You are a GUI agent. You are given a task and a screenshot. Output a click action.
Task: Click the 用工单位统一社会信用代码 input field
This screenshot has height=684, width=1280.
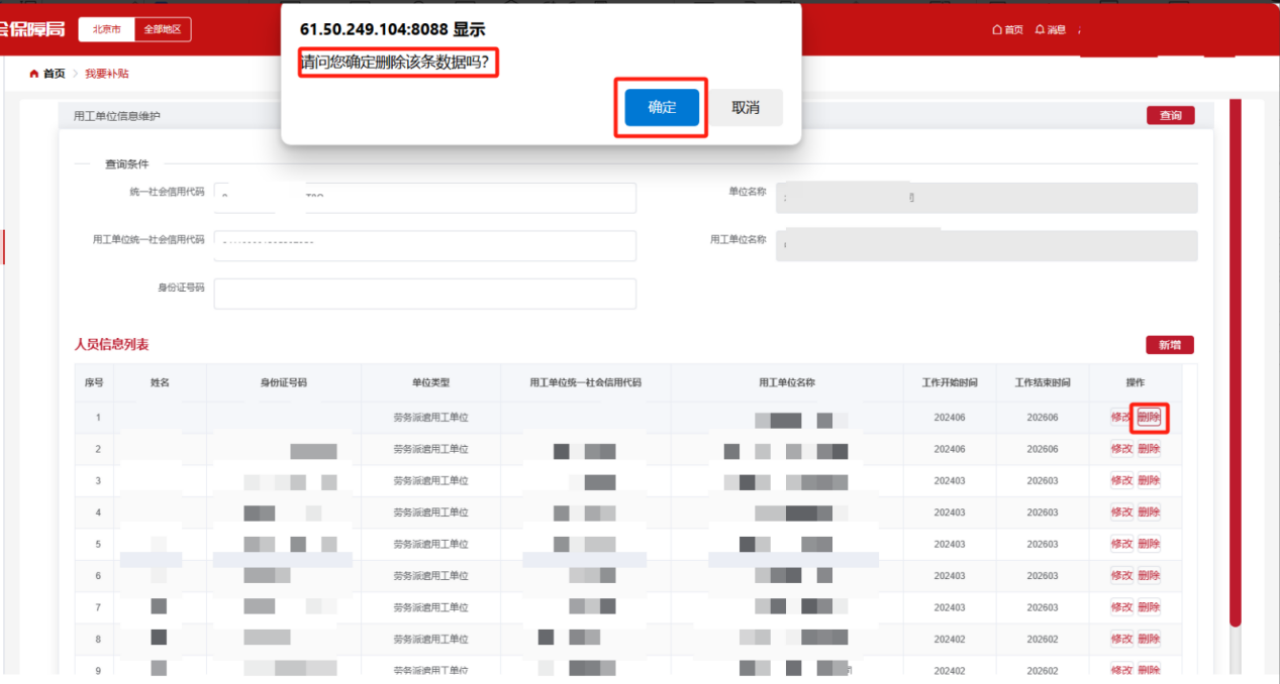[425, 246]
